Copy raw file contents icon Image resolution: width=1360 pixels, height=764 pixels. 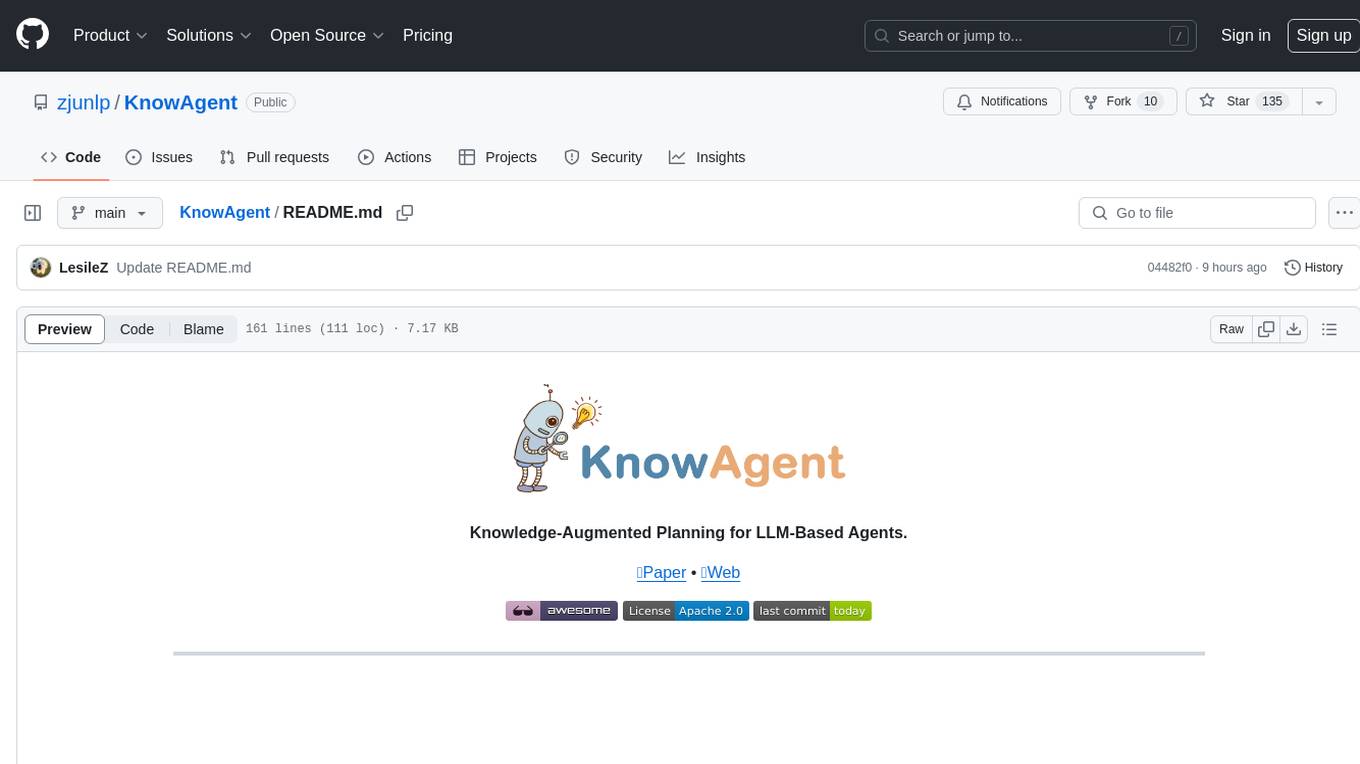[1266, 329]
